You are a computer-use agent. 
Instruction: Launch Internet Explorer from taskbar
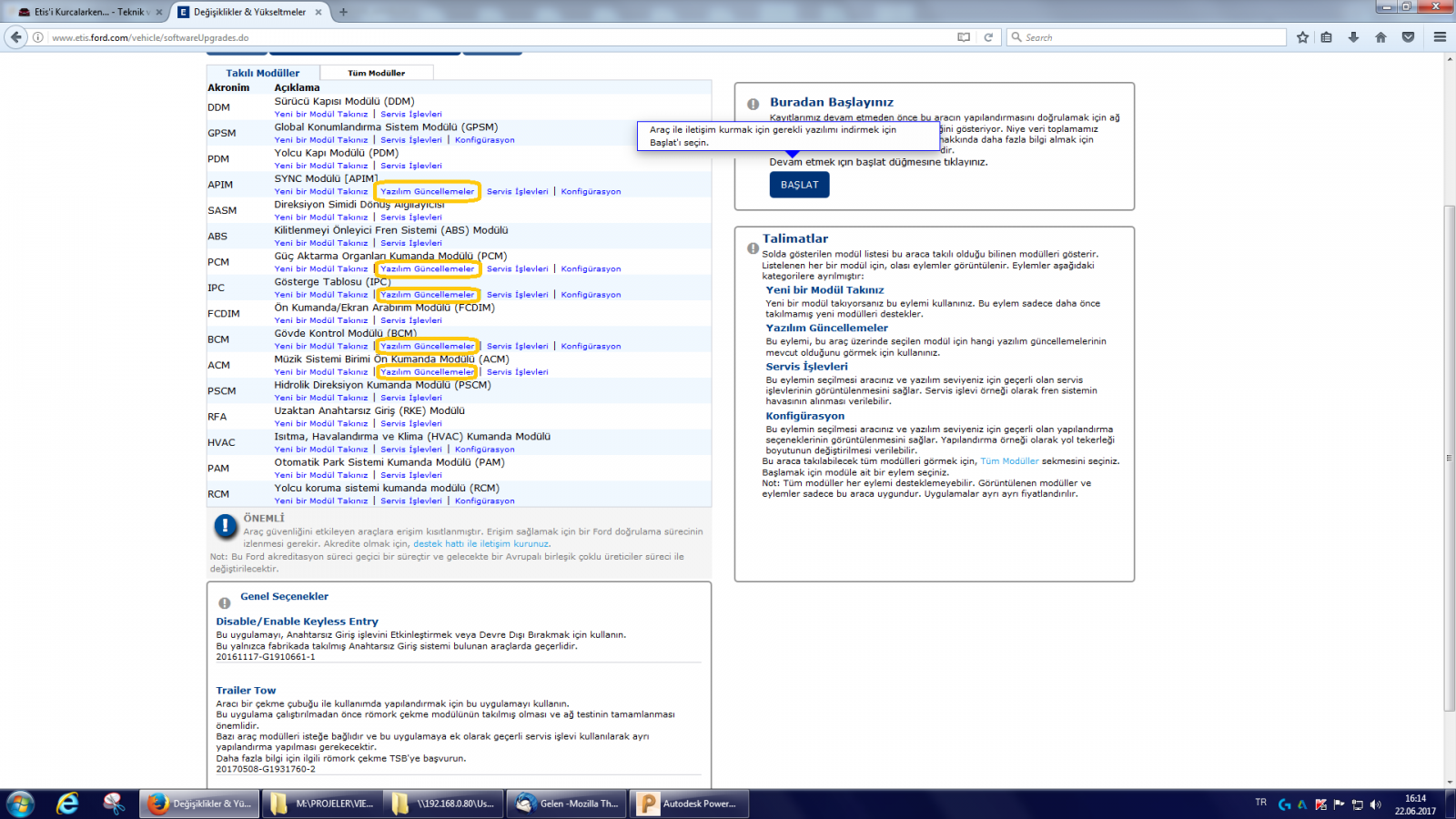pyautogui.click(x=67, y=804)
